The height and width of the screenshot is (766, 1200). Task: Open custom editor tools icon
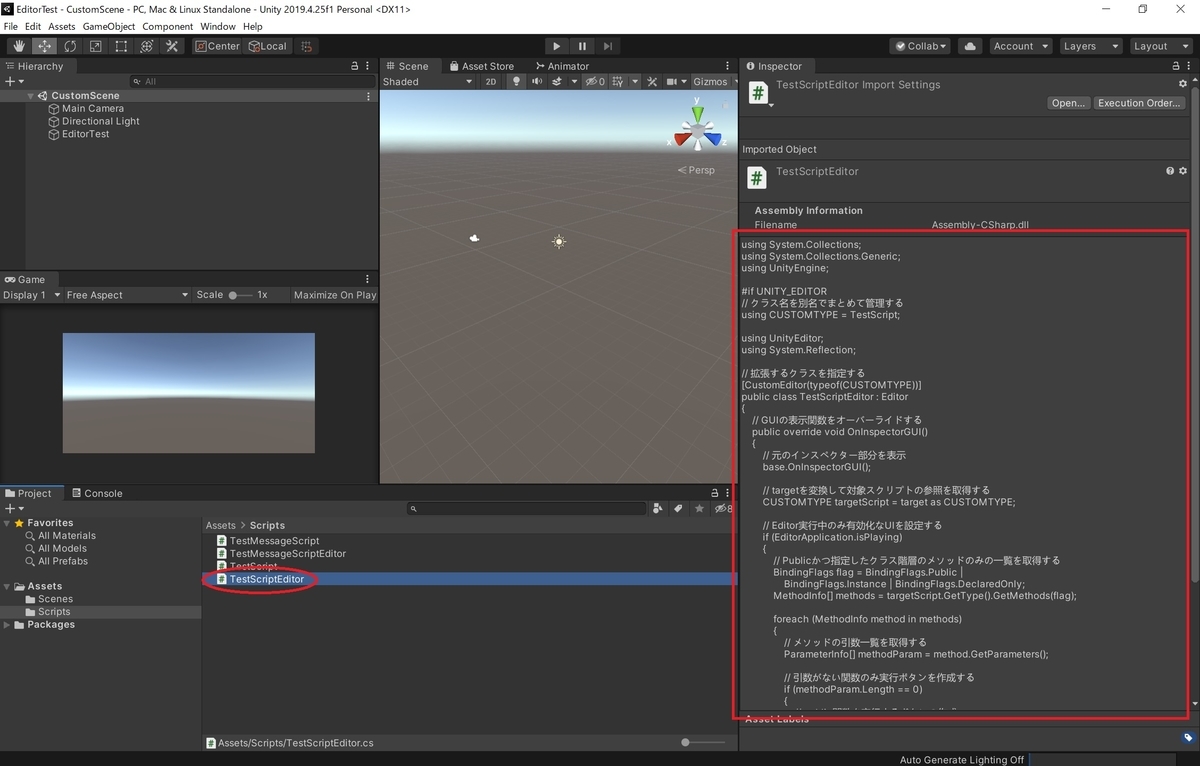[172, 46]
